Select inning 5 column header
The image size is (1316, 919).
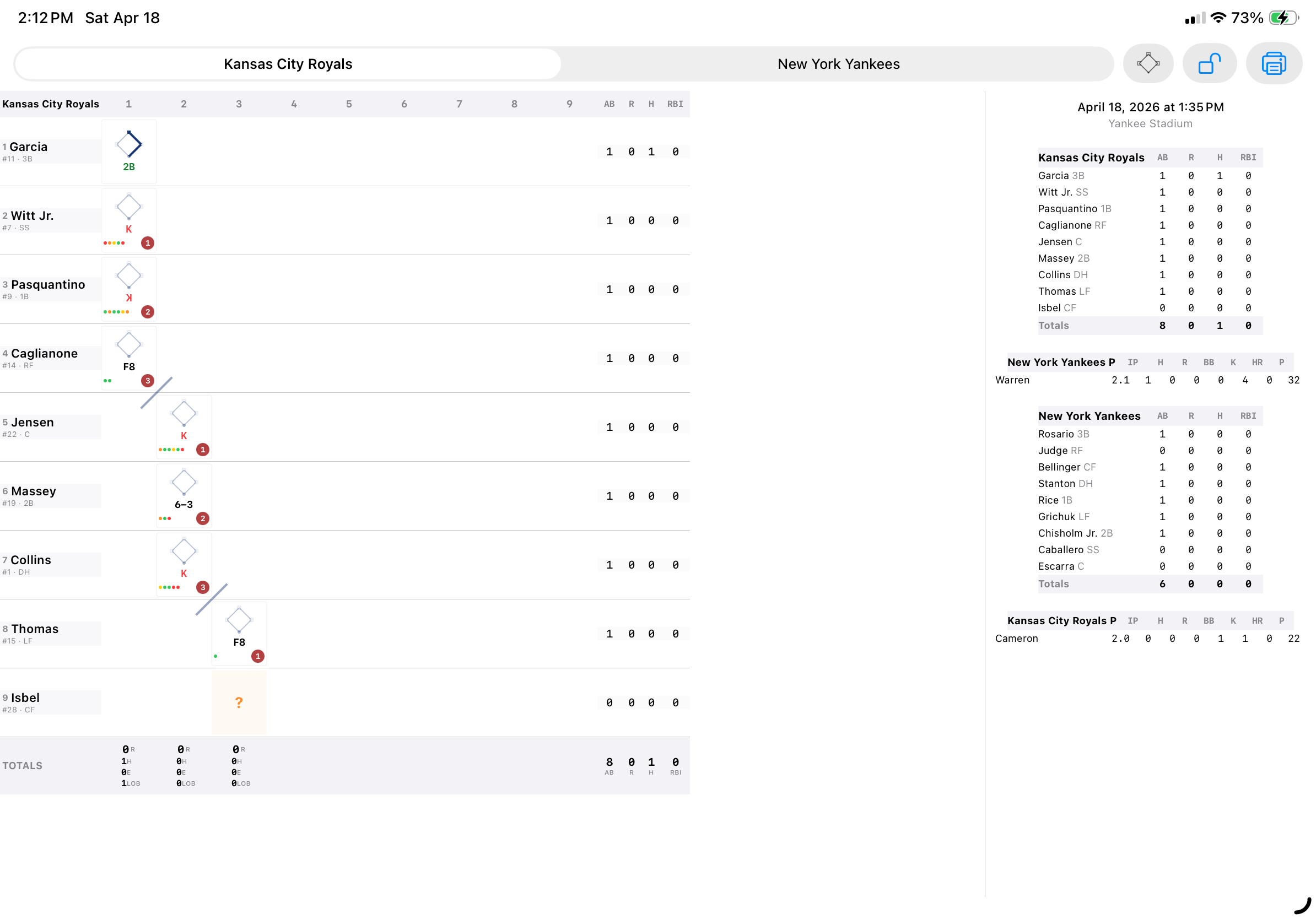click(x=348, y=104)
